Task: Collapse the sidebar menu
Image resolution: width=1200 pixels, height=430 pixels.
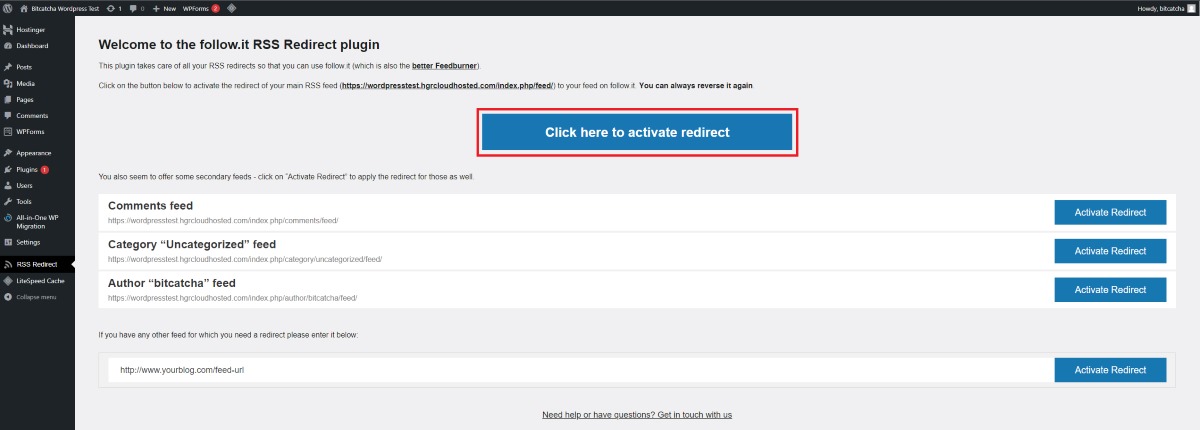Action: pyautogui.click(x=37, y=297)
